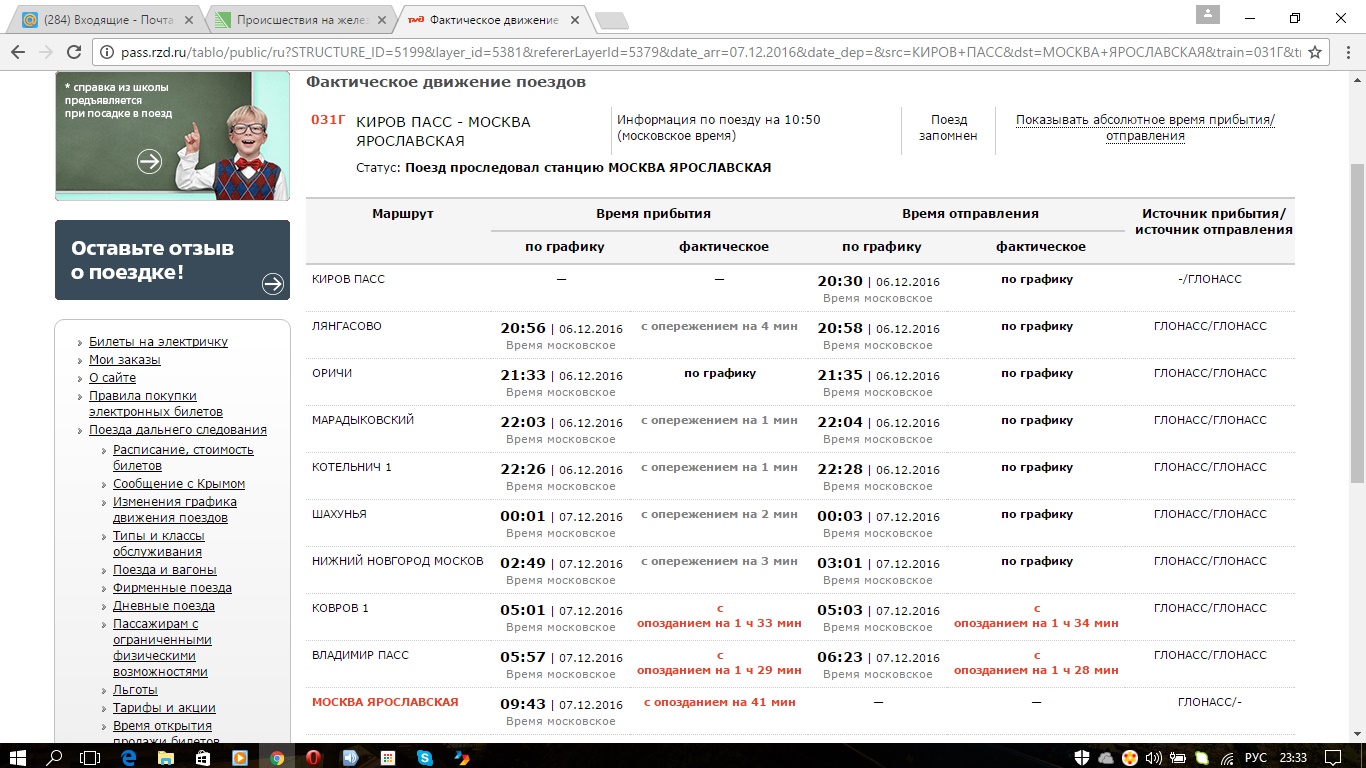Screen dimensions: 1366x768
Task: Switch to the 'Происшествия на желе' tab
Action: [x=295, y=20]
